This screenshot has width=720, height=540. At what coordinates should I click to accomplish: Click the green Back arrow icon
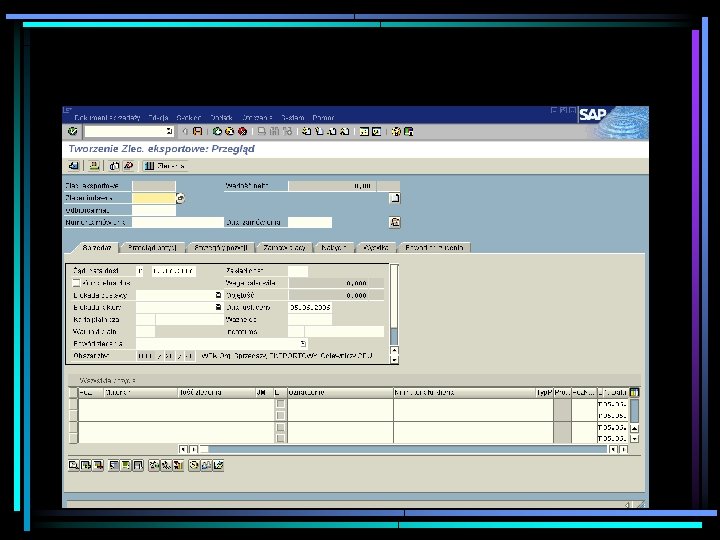pyautogui.click(x=217, y=131)
